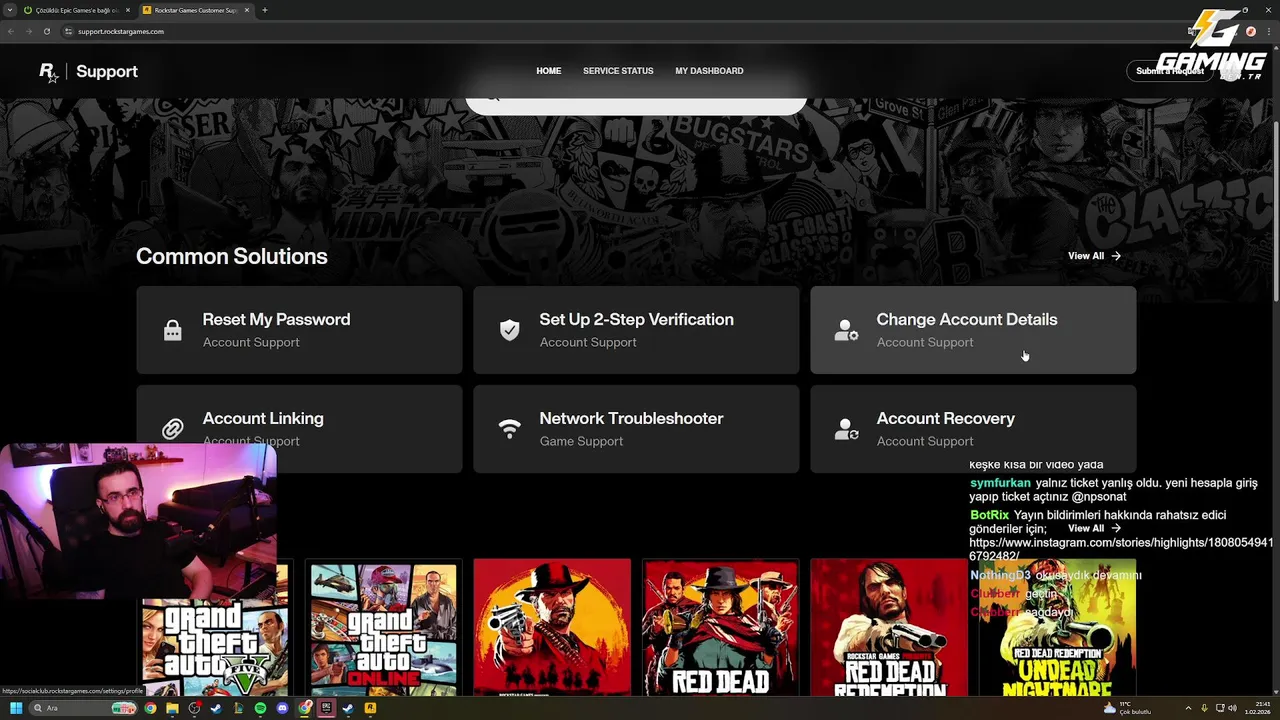Click the Rockstar Games logo in the header

point(48,72)
